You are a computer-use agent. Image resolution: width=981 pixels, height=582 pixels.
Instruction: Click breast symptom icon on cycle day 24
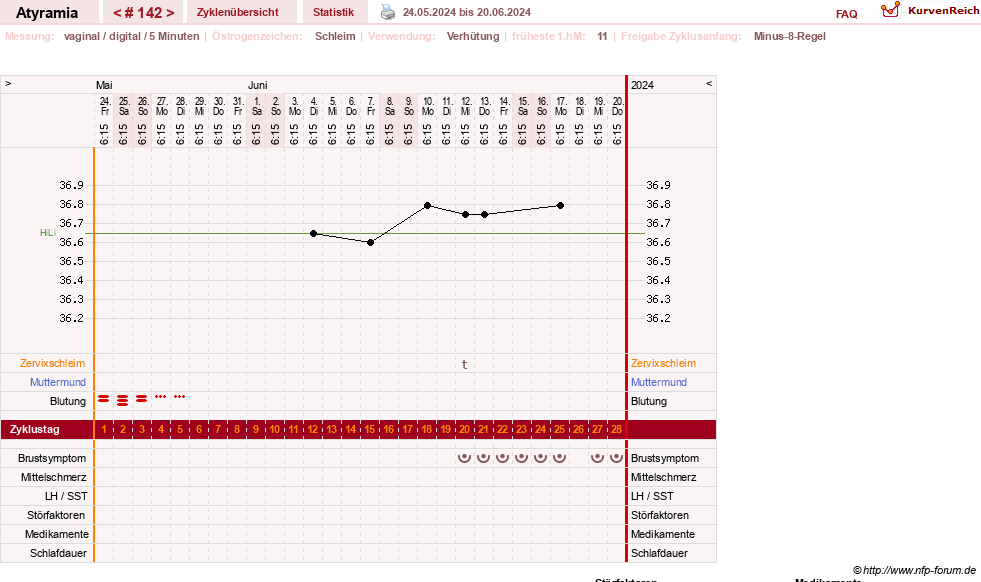coord(540,458)
